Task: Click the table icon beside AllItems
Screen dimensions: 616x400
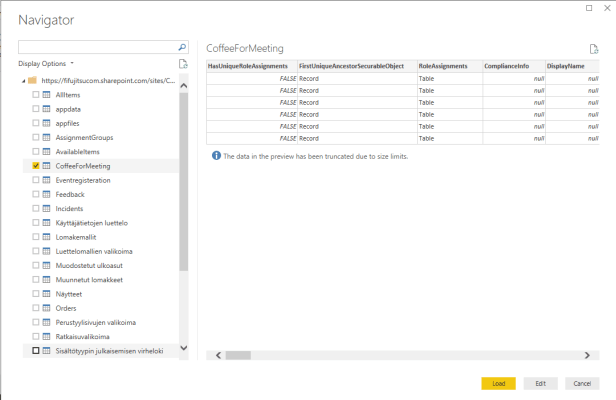Action: click(46, 95)
